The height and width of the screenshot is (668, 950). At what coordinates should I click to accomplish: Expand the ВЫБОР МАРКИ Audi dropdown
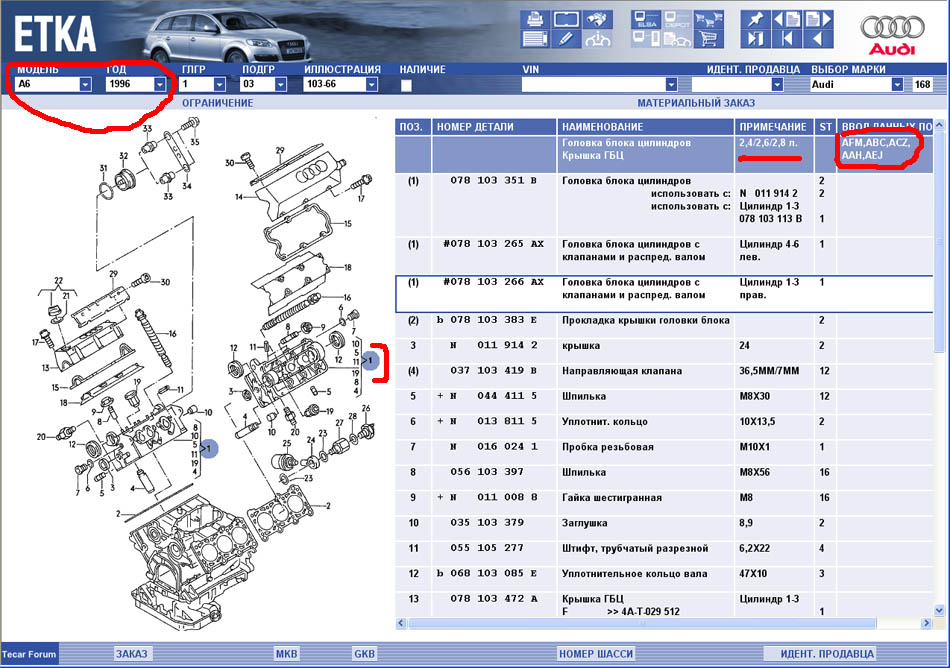(896, 85)
